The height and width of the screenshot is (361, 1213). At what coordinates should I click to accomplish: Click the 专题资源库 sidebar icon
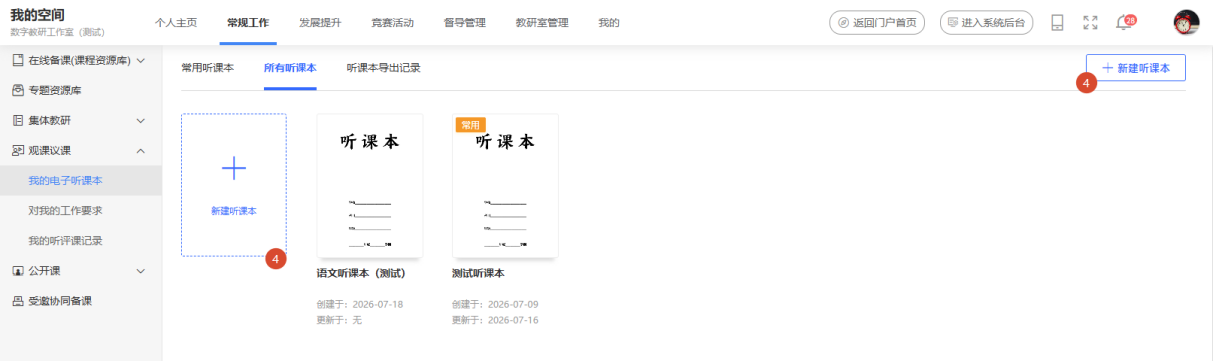tap(17, 90)
